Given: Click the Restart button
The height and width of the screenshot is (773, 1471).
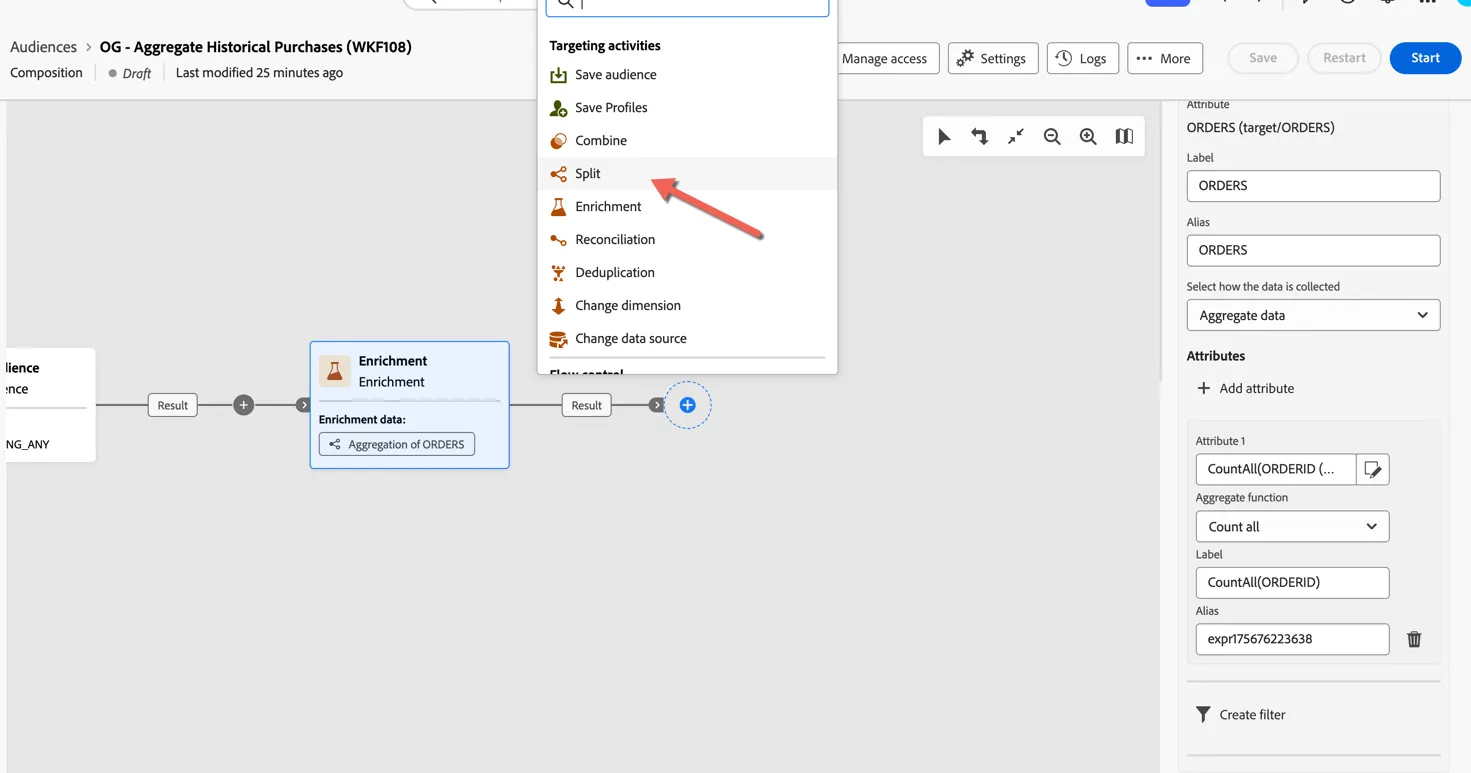Looking at the screenshot, I should point(1344,58).
